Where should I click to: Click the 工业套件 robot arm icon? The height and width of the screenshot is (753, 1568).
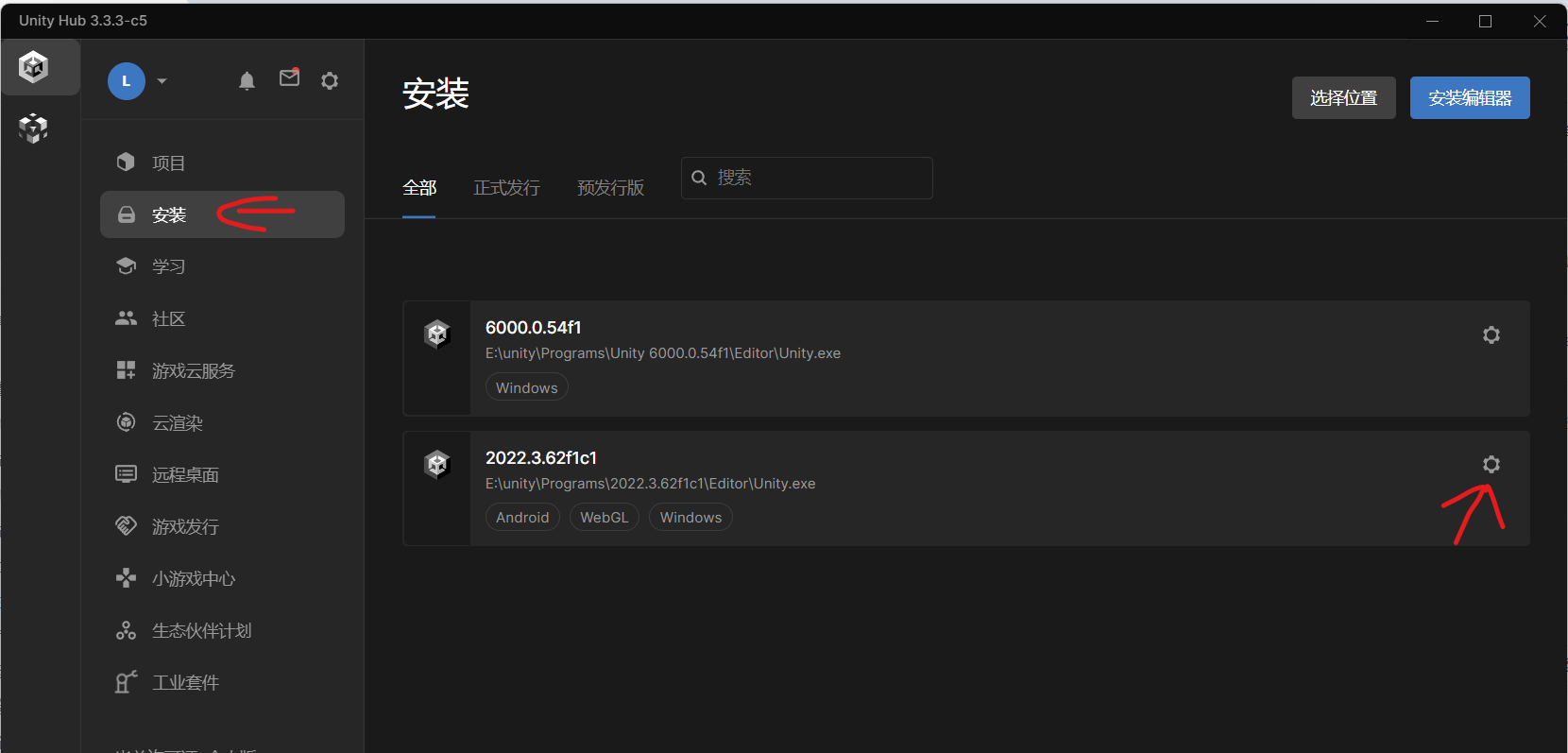point(126,681)
